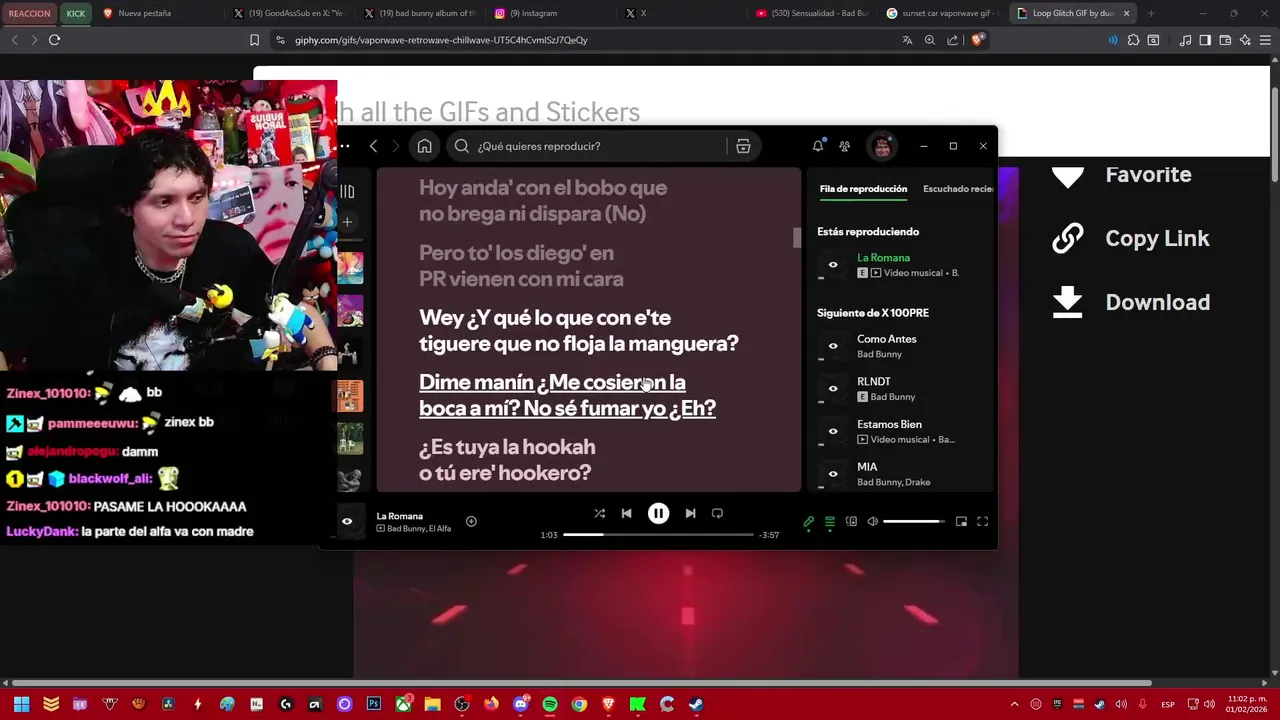Expand Spotify Your Library sidebar
This screenshot has width=1280, height=720.
(x=347, y=191)
